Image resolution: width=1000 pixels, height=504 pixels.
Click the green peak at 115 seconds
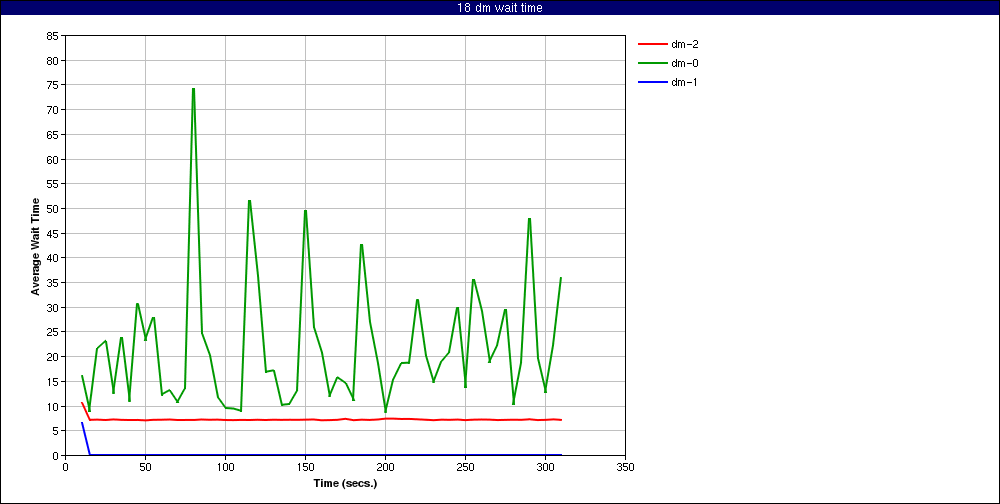[x=249, y=201]
